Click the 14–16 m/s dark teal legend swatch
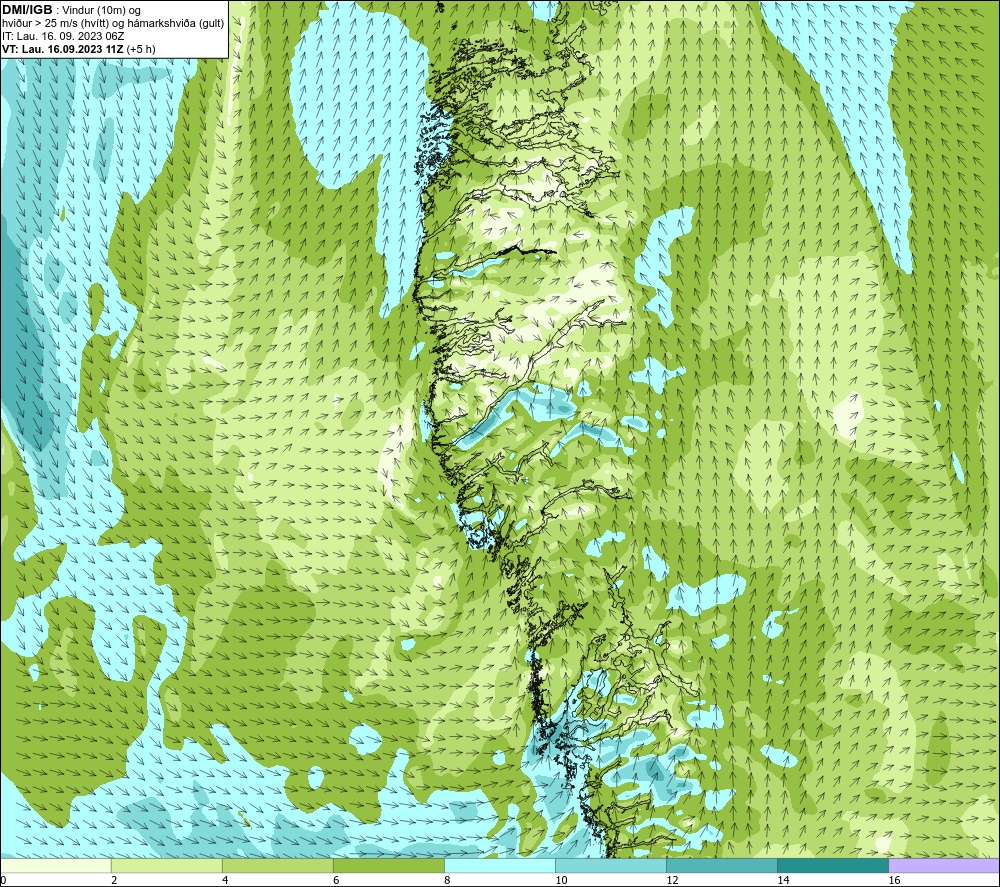Viewport: 1000px width, 887px height. tap(833, 865)
